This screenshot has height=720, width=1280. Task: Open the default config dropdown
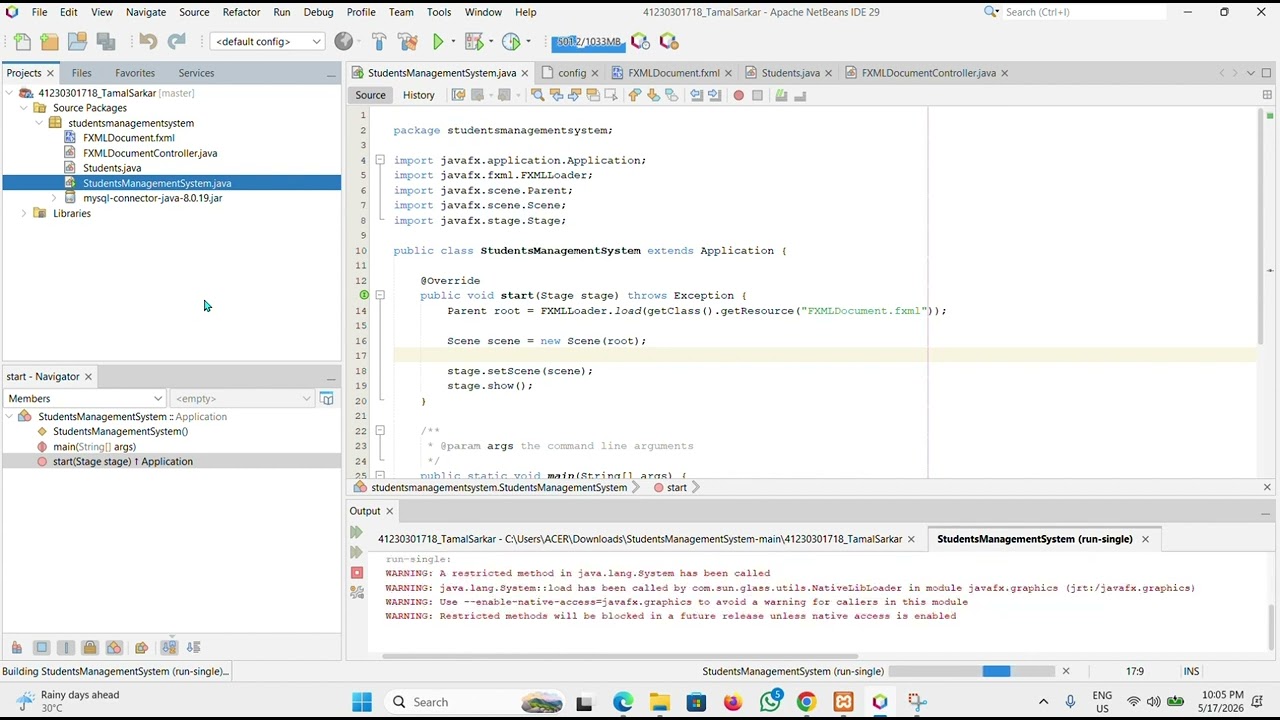click(267, 42)
